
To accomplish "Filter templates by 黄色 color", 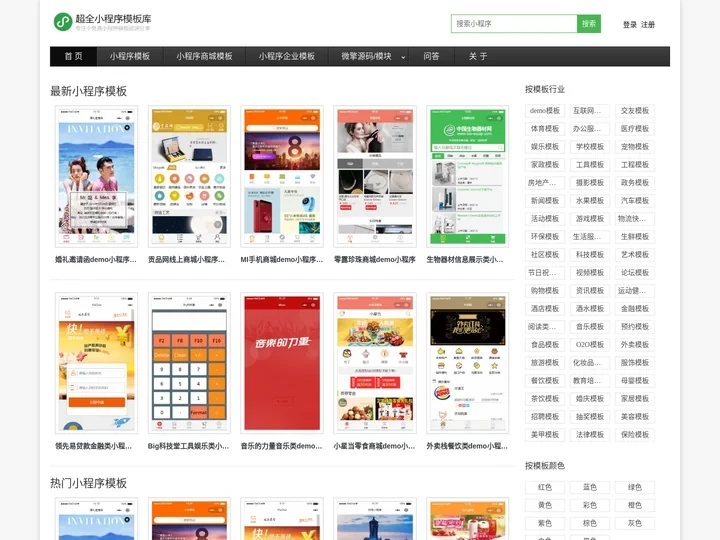I will pyautogui.click(x=545, y=505).
